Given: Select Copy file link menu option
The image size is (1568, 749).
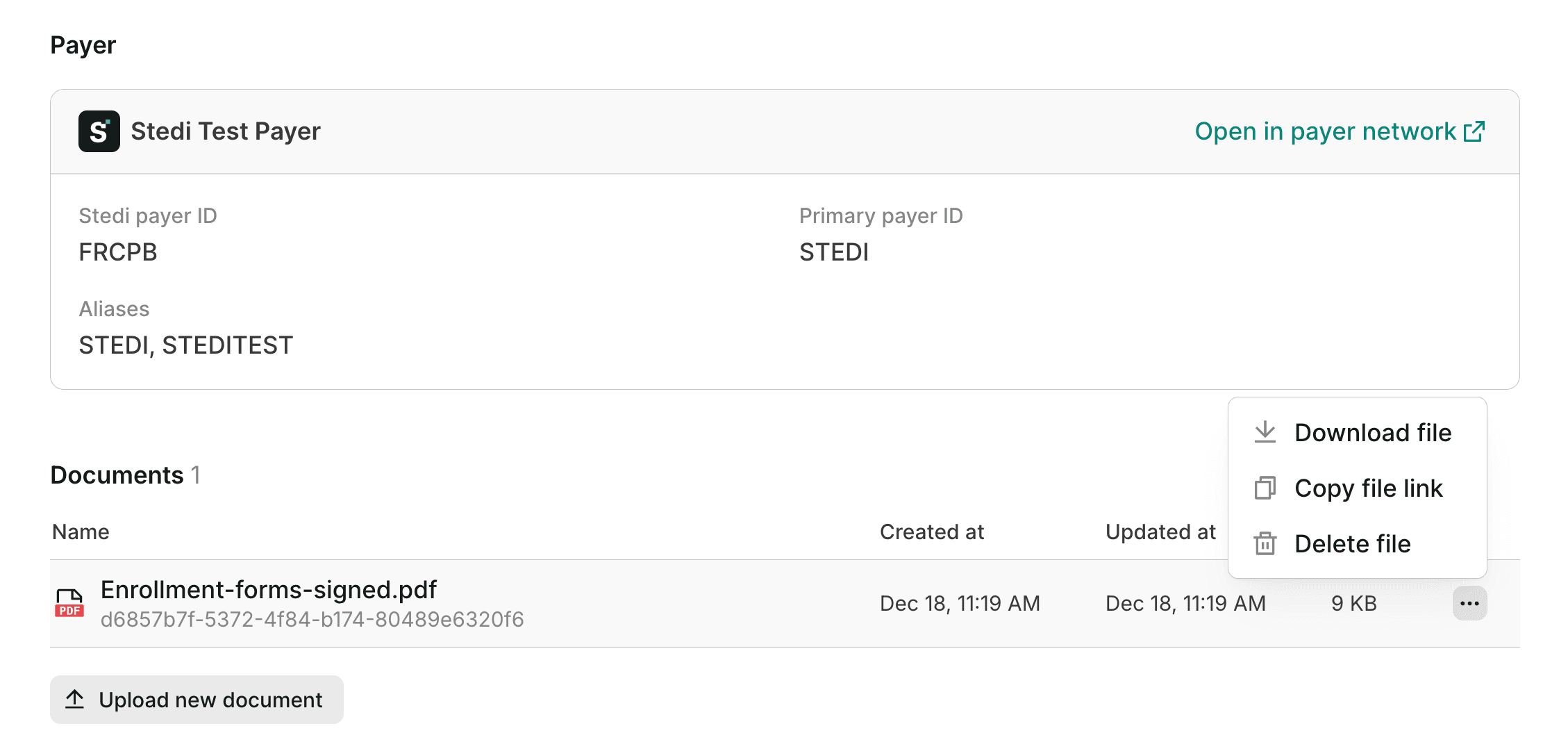Looking at the screenshot, I should click(1368, 488).
